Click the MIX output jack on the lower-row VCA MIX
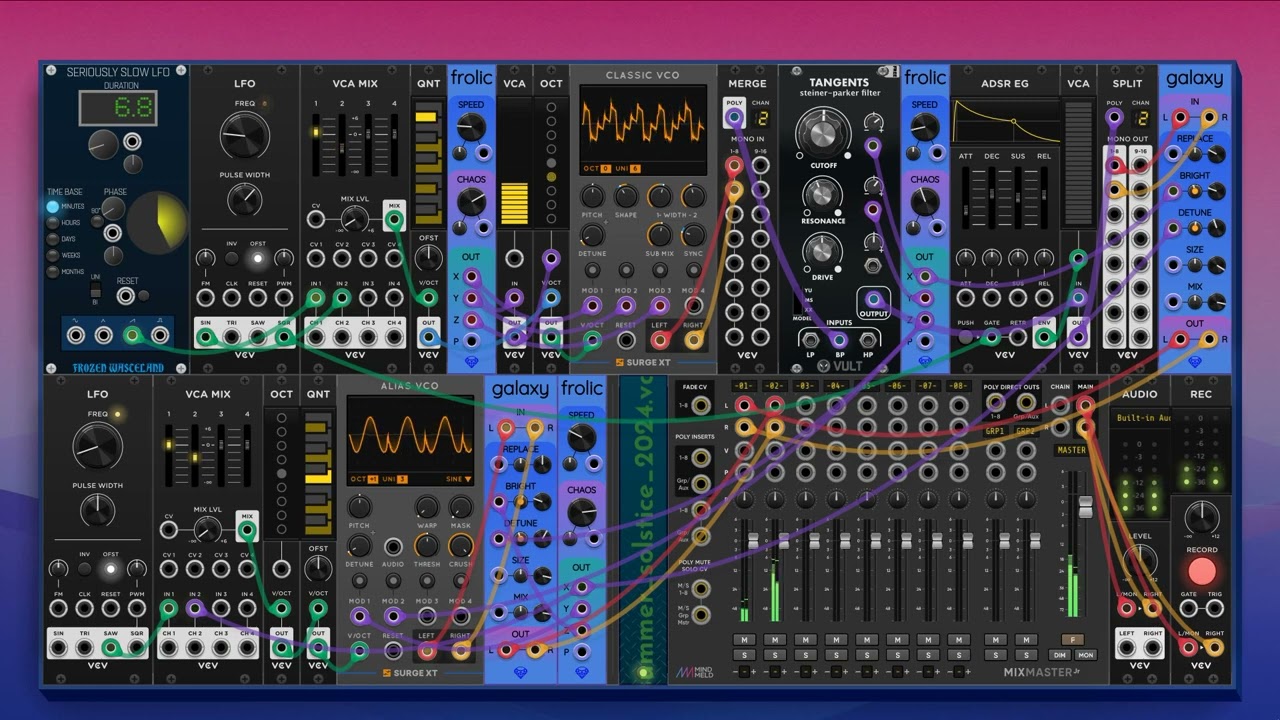This screenshot has width=1280, height=720. (247, 529)
